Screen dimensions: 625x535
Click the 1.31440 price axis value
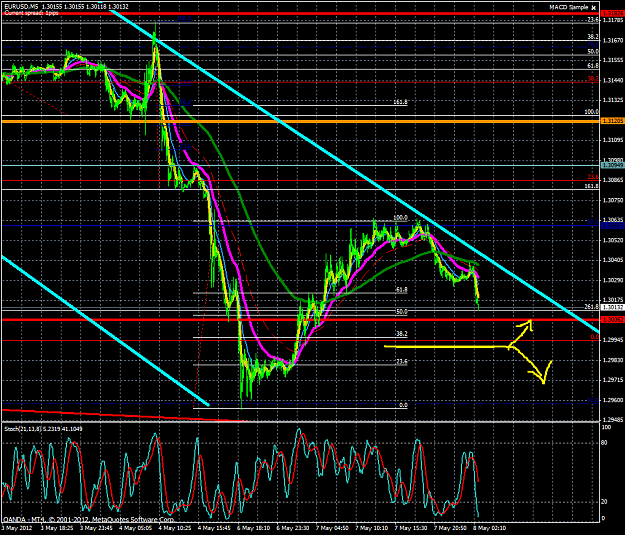(x=613, y=80)
